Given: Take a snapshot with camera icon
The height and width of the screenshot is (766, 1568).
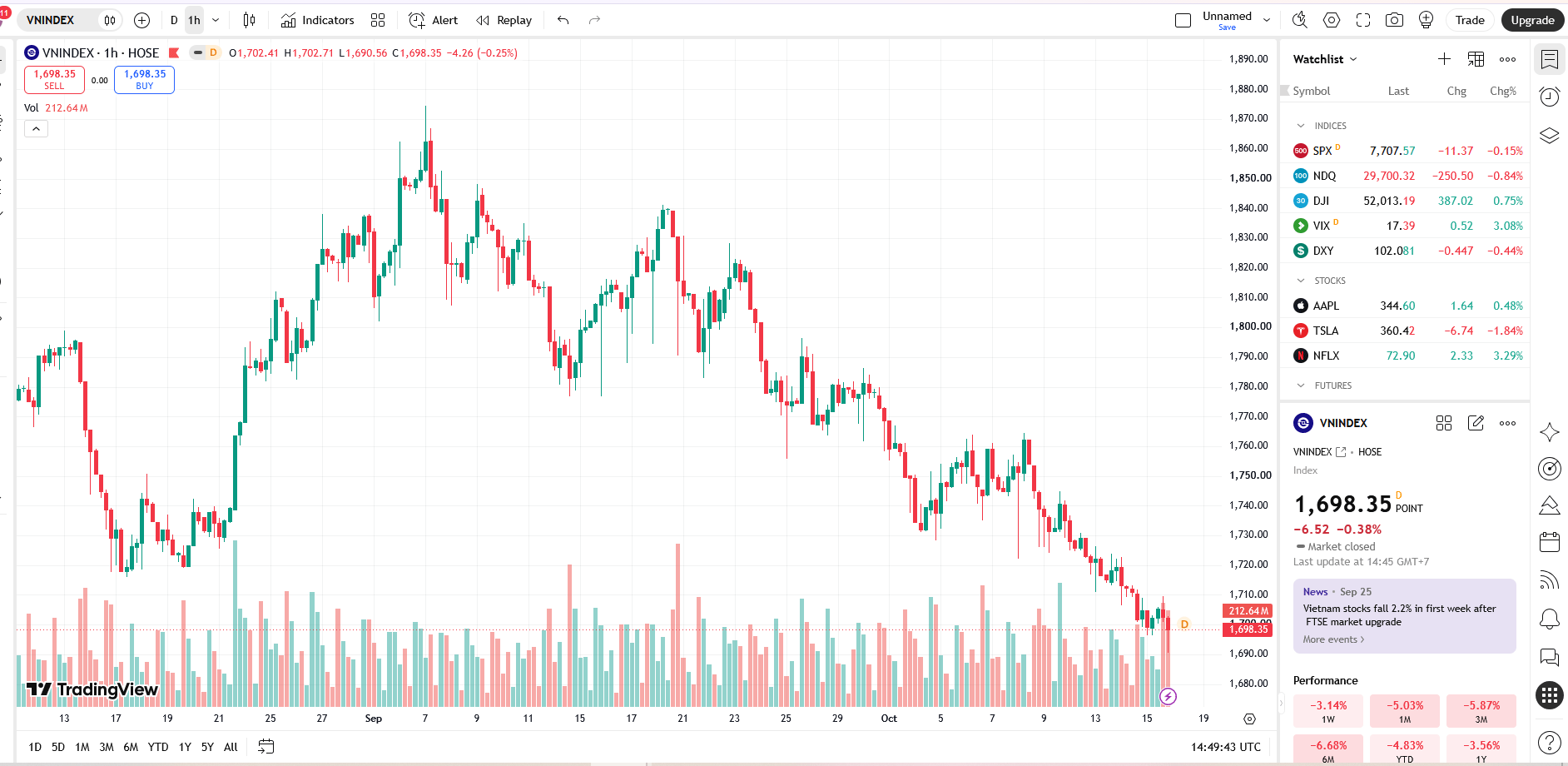Looking at the screenshot, I should pos(1394,20).
